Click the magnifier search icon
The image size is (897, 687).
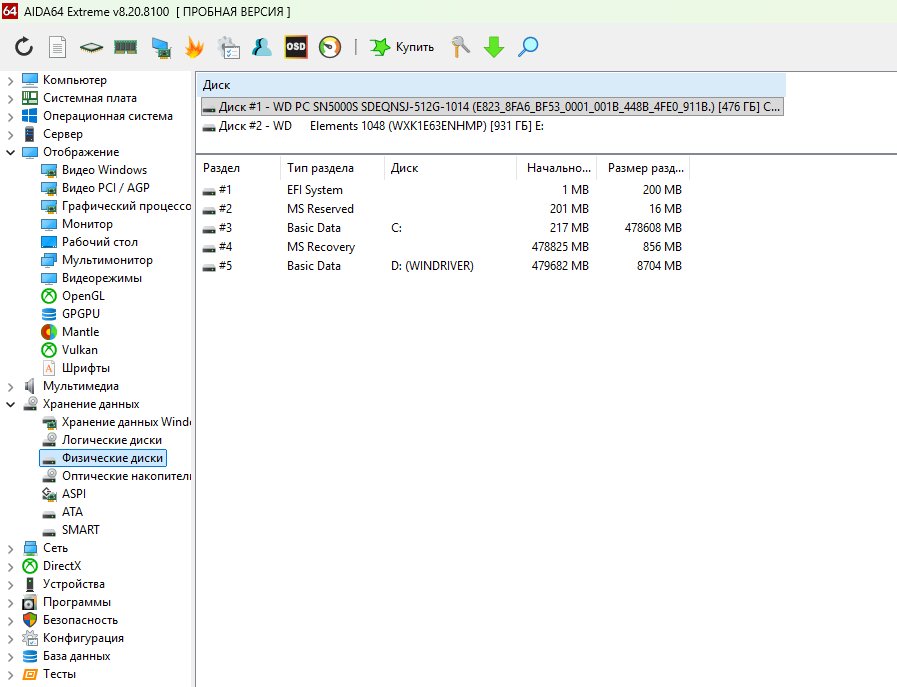coord(528,47)
